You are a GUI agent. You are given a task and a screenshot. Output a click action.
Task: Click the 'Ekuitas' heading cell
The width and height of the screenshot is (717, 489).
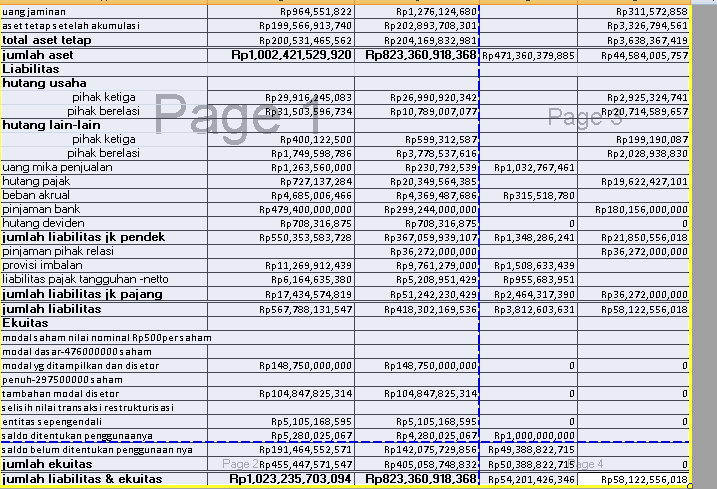104,323
